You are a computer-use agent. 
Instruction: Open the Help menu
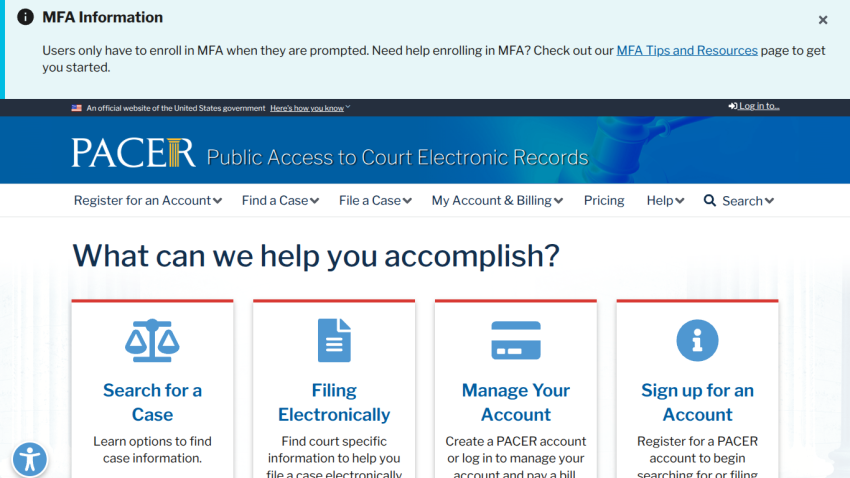coord(665,201)
